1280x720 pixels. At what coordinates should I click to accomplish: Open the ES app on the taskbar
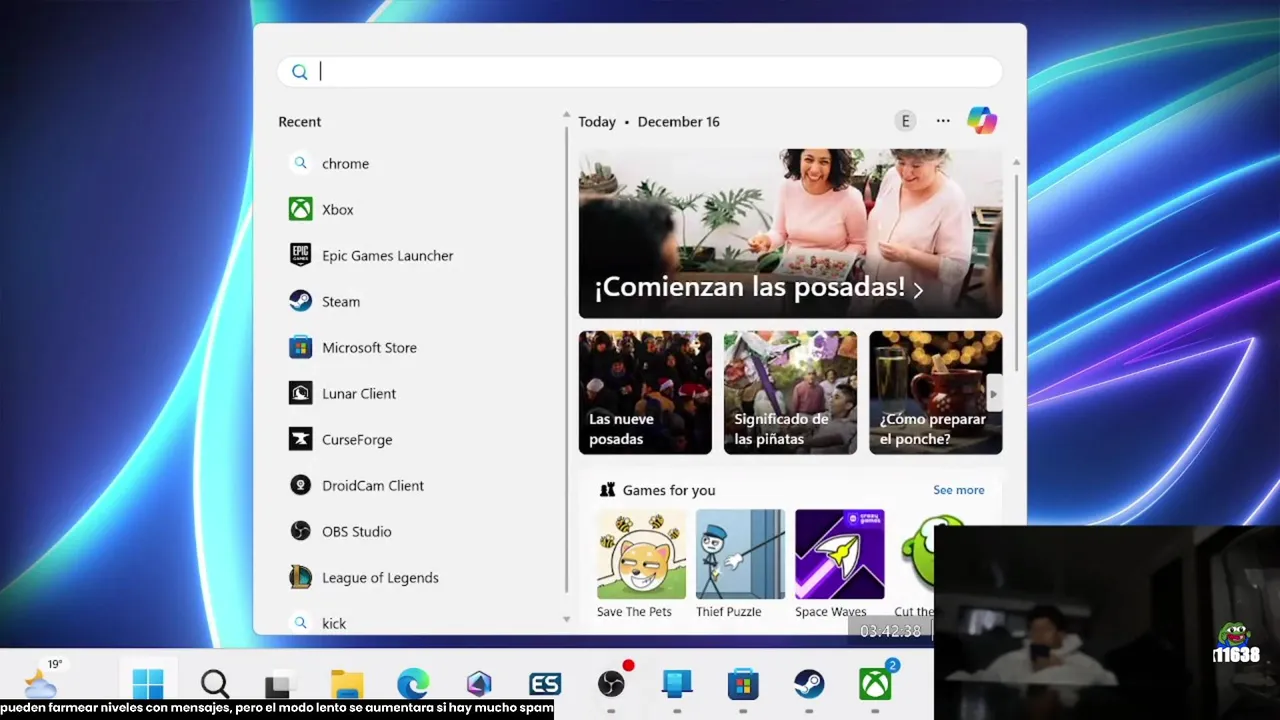(x=545, y=684)
